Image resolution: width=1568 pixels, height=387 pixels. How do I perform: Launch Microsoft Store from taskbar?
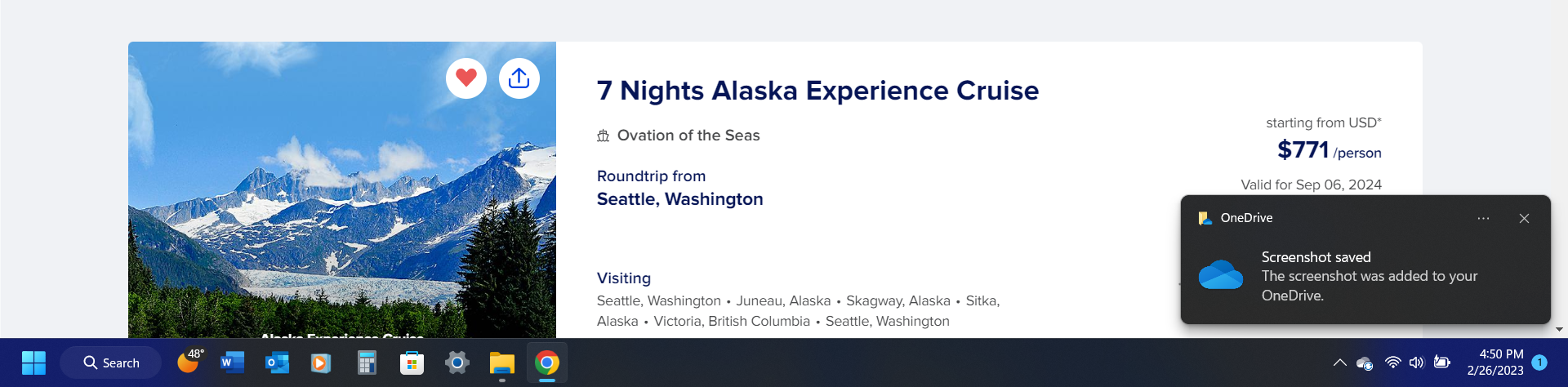412,363
